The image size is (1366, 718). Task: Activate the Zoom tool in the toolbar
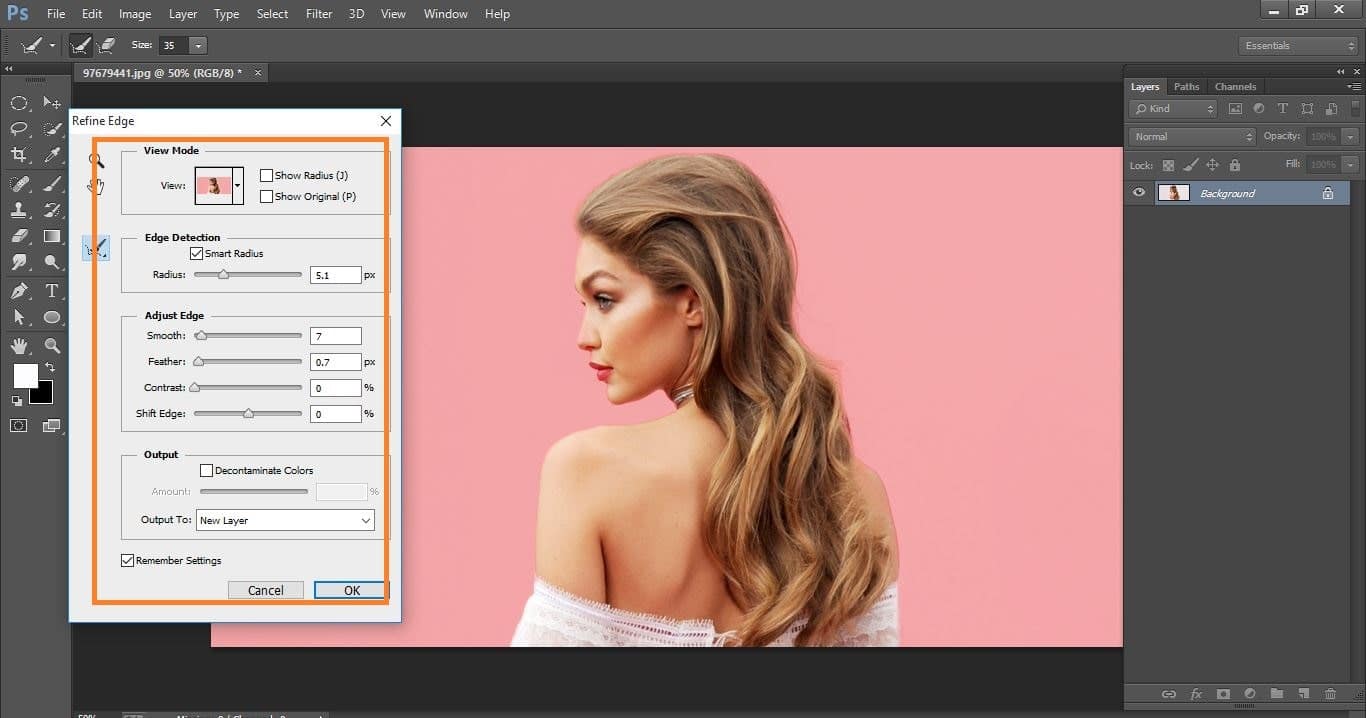pyautogui.click(x=52, y=346)
